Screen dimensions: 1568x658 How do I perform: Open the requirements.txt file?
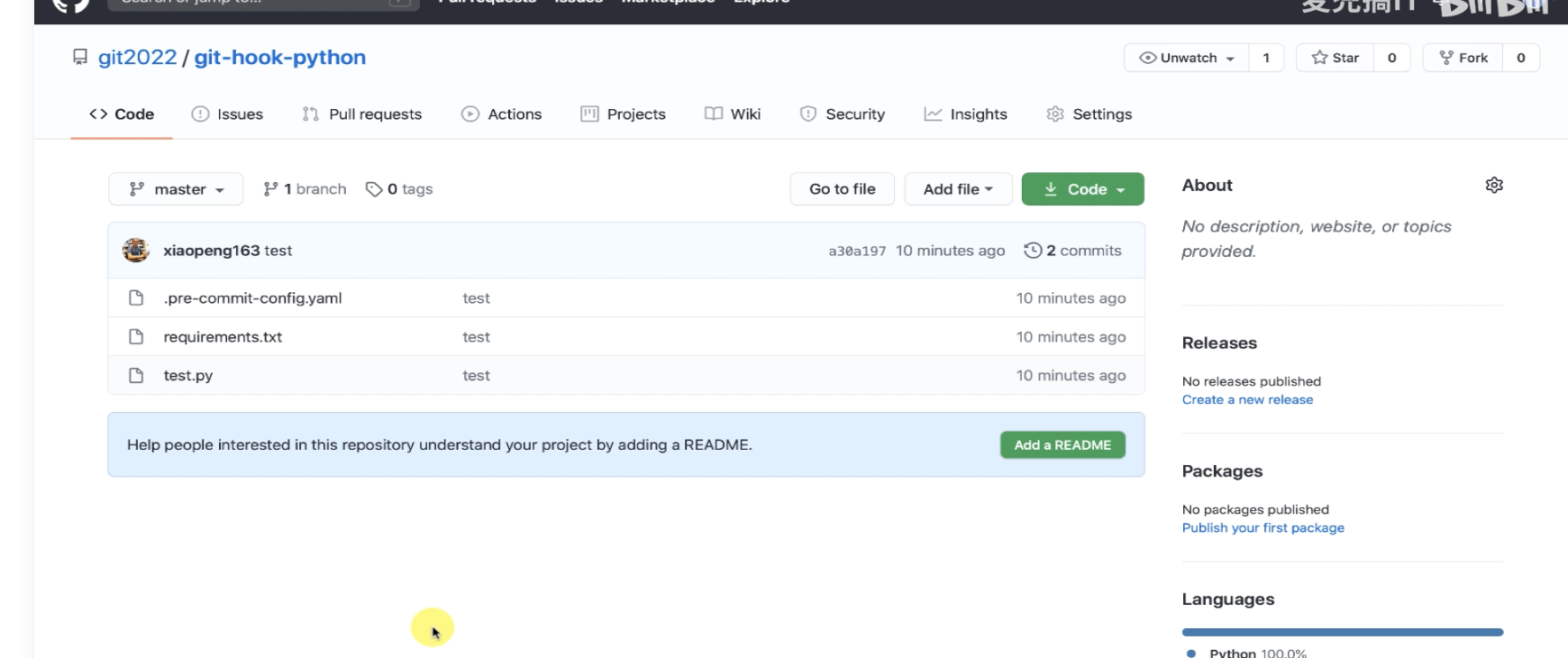[223, 337]
